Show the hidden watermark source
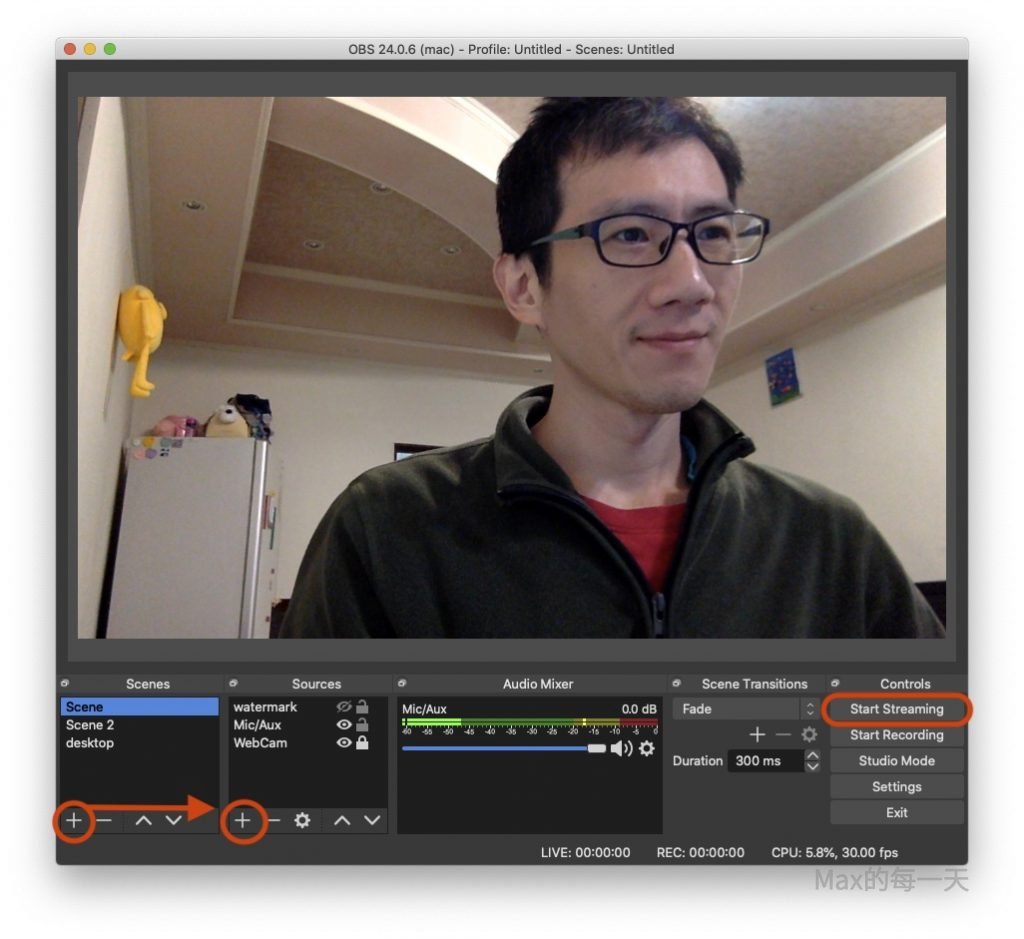Viewport: 1024px width, 939px height. (344, 707)
